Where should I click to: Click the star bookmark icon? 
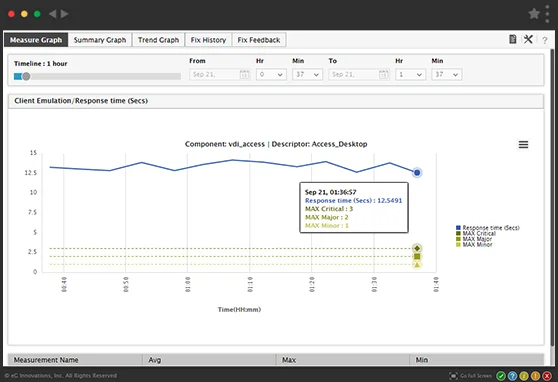tap(534, 14)
